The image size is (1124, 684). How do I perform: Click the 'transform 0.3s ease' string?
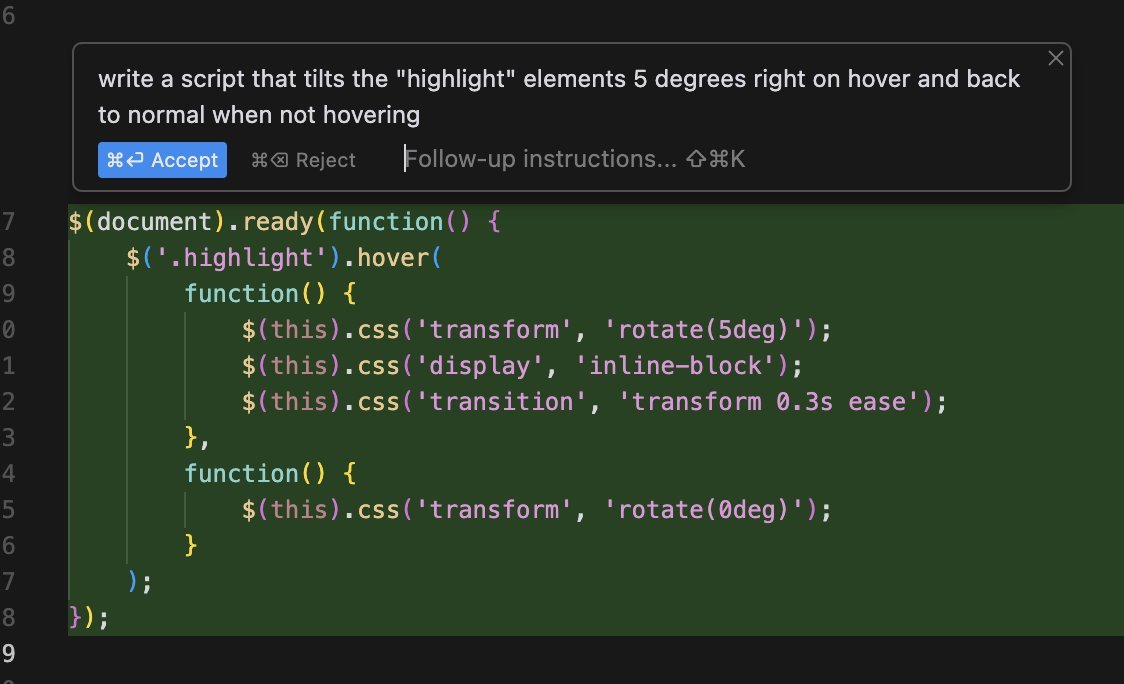point(777,402)
